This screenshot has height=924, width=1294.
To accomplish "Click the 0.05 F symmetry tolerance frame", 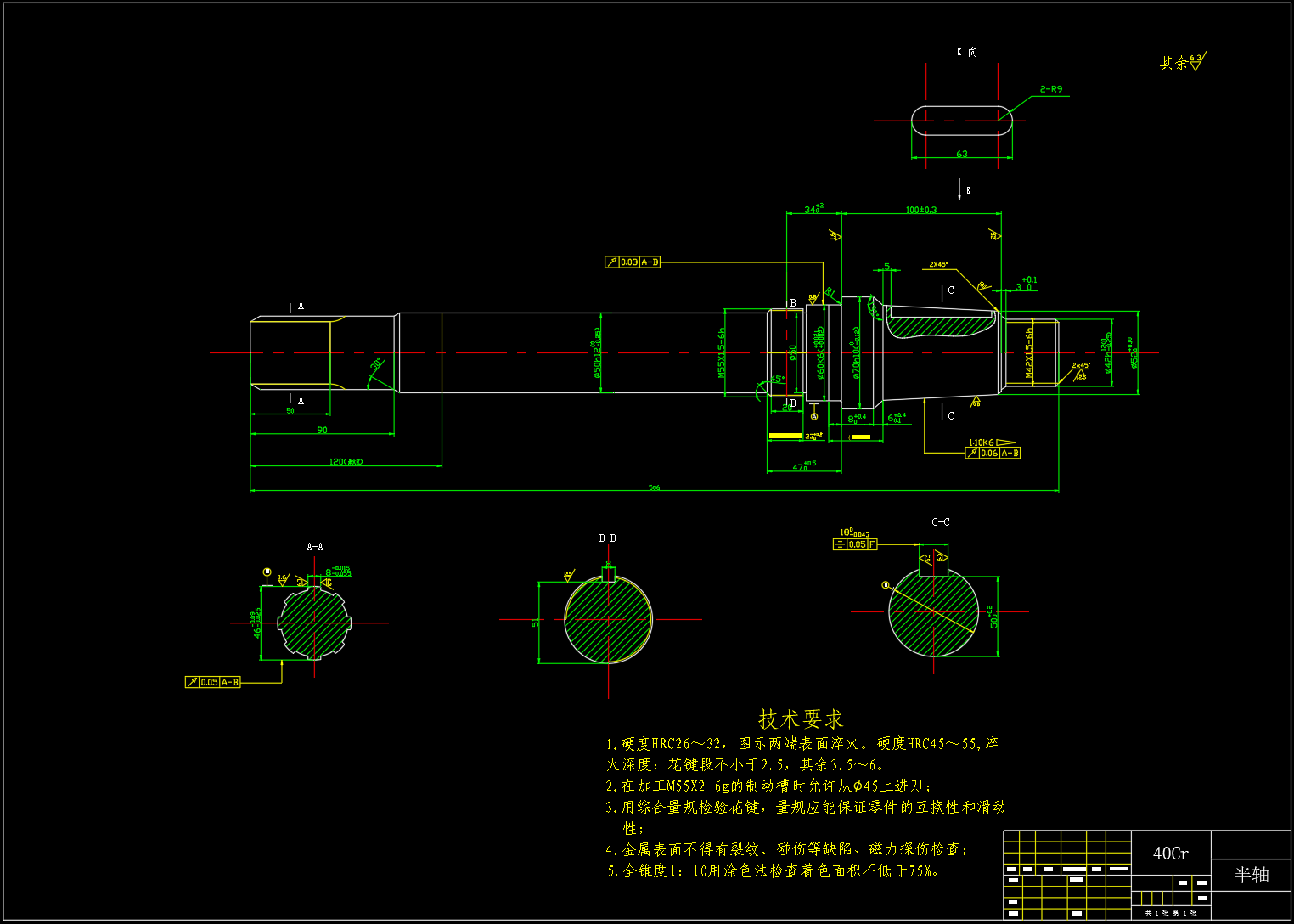I will (x=855, y=544).
